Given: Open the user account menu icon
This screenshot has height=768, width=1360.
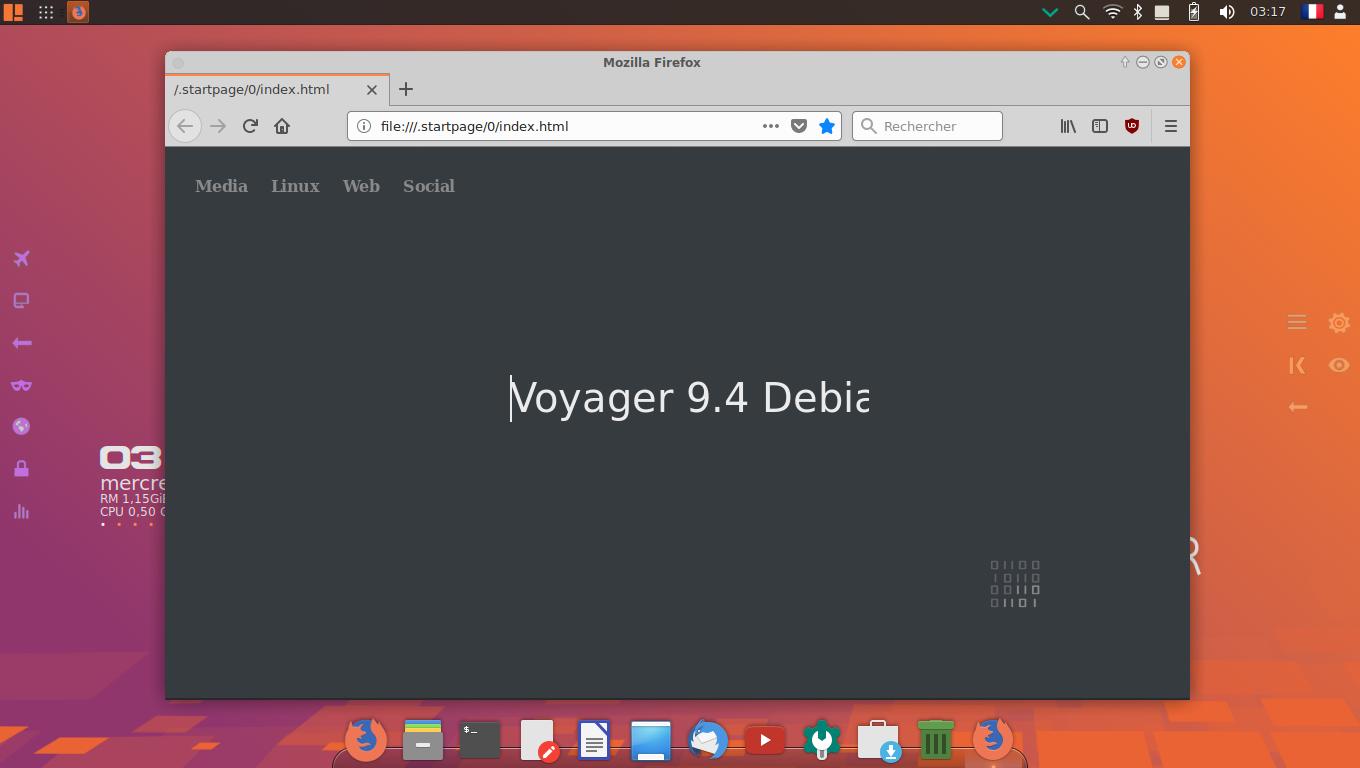Looking at the screenshot, I should [x=1340, y=12].
